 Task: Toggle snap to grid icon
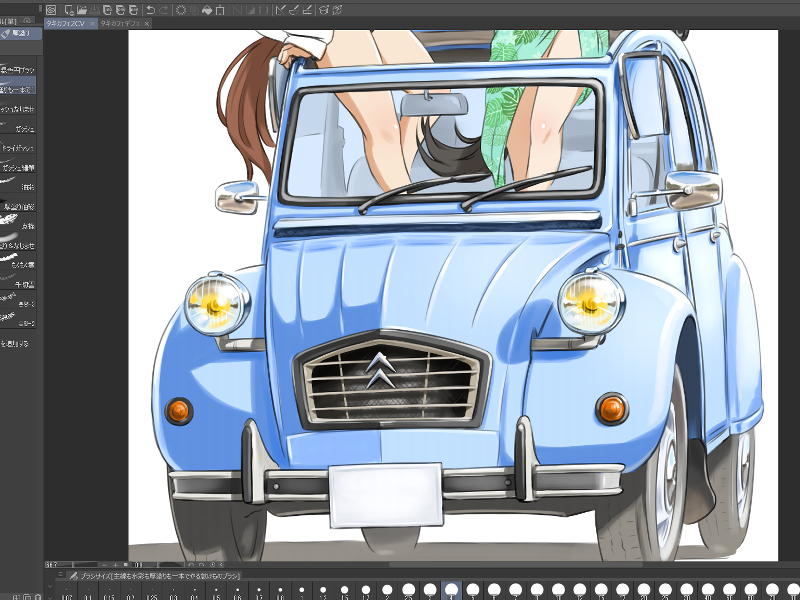307,10
